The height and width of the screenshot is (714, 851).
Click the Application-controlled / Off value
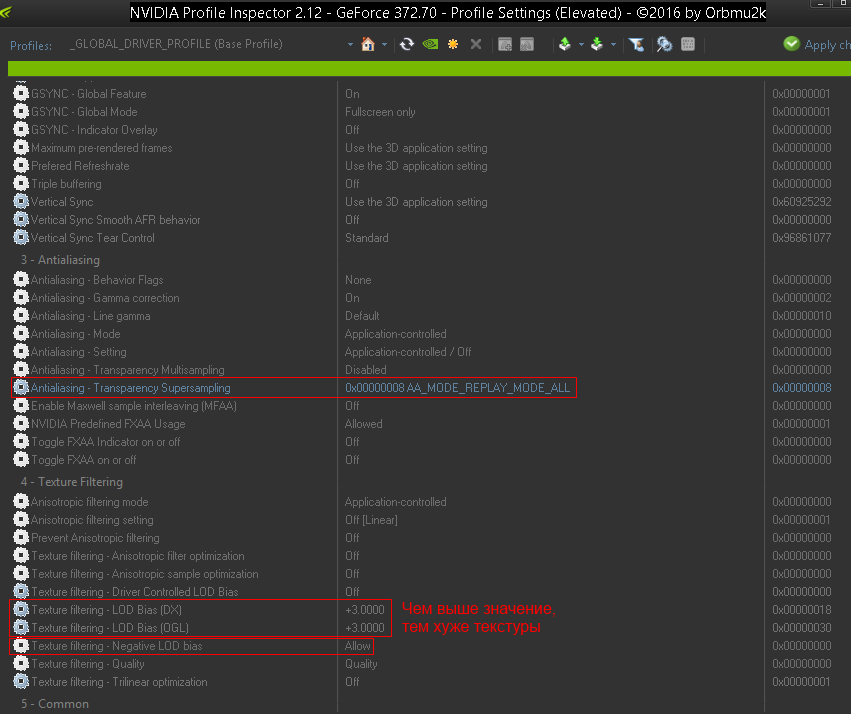(408, 352)
